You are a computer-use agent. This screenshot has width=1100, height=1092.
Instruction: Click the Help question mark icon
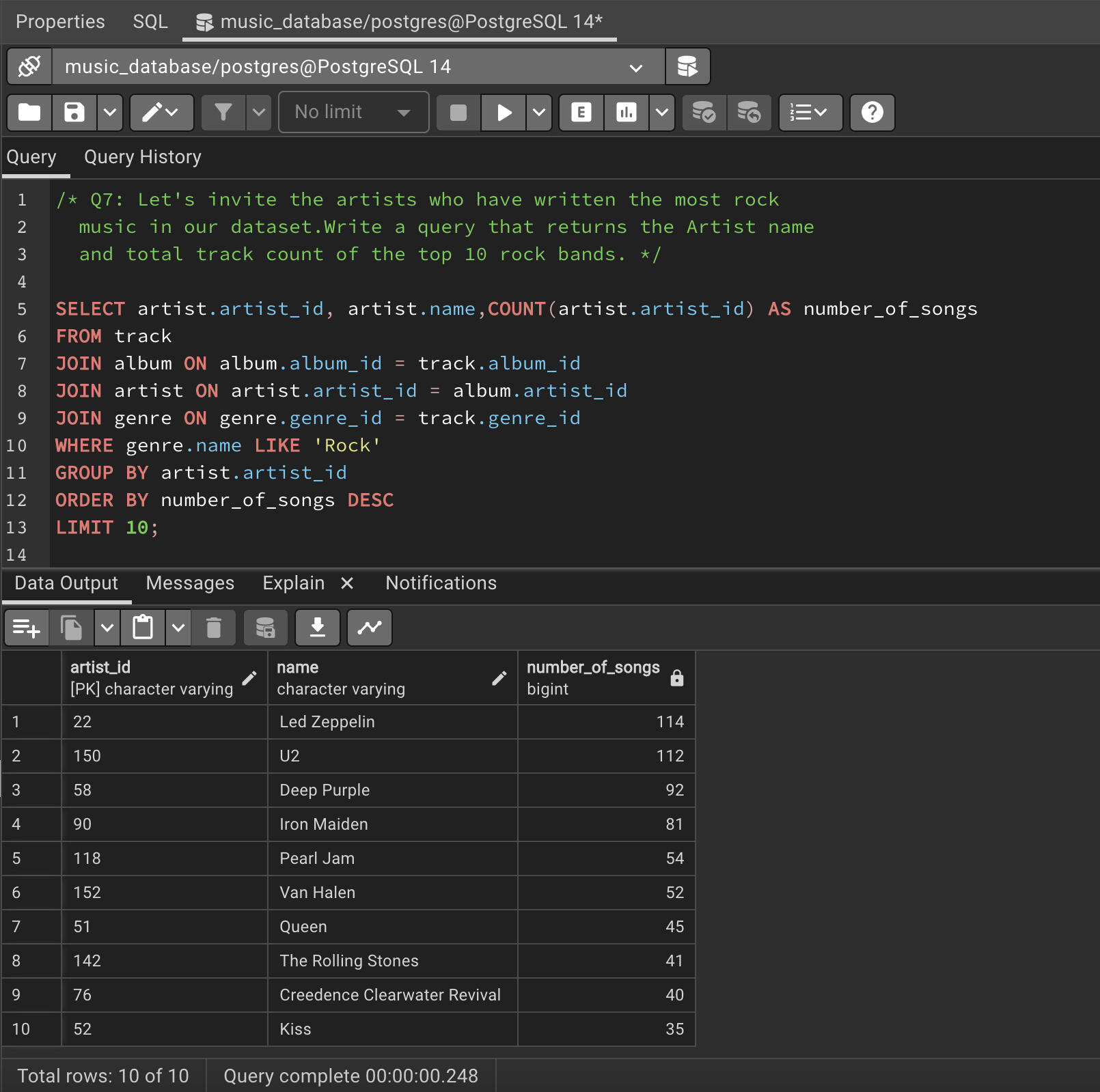pyautogui.click(x=872, y=113)
